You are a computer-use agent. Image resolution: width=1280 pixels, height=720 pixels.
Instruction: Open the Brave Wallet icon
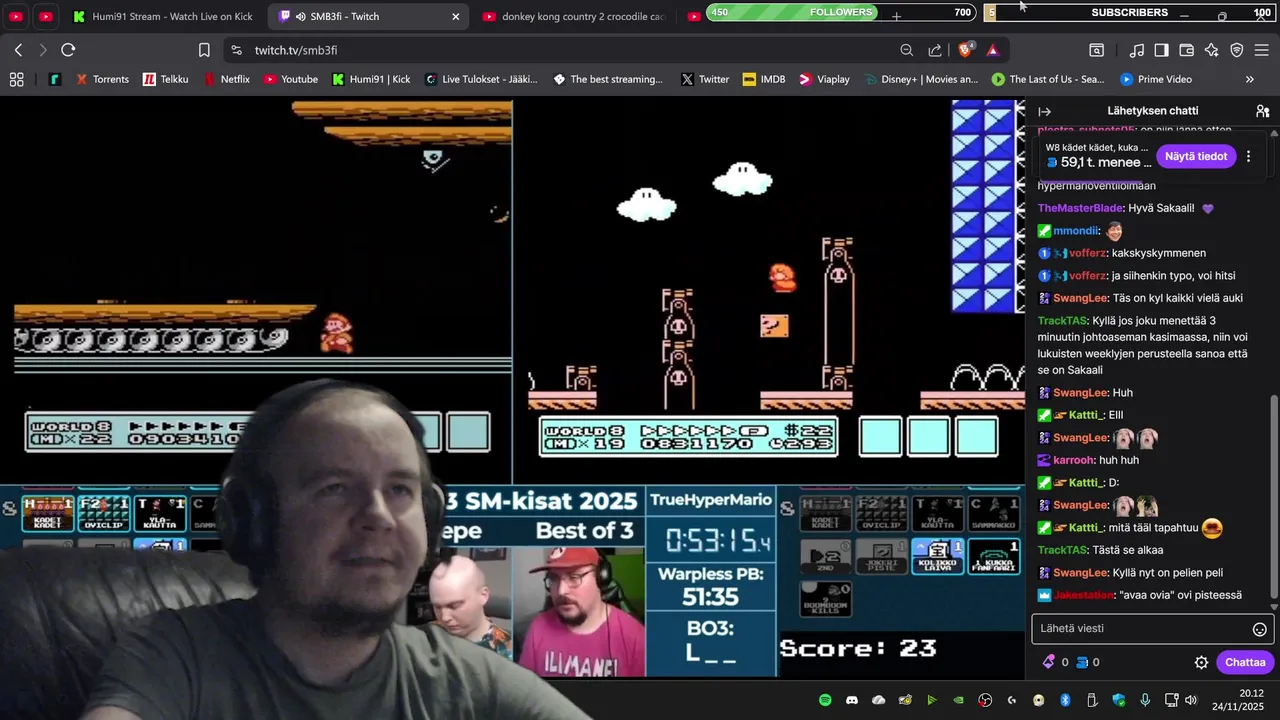click(1187, 50)
